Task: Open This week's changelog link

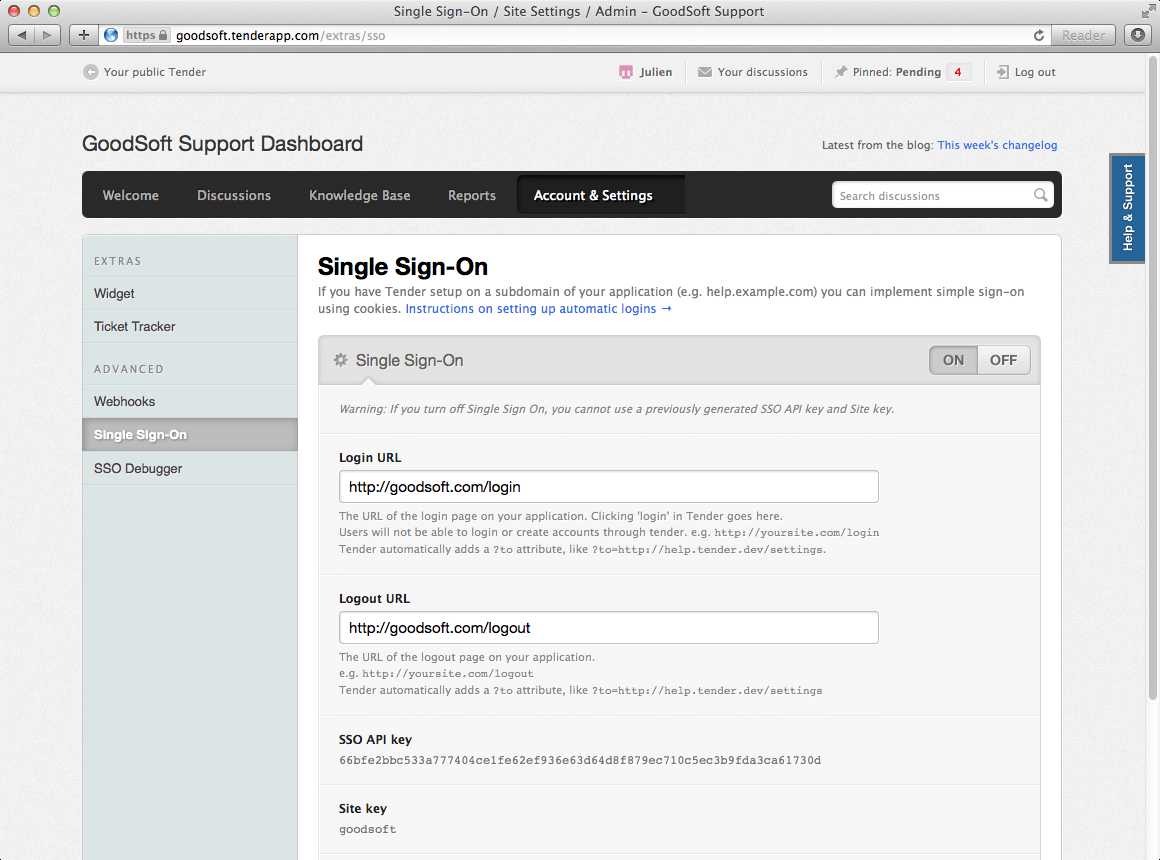Action: coord(997,145)
